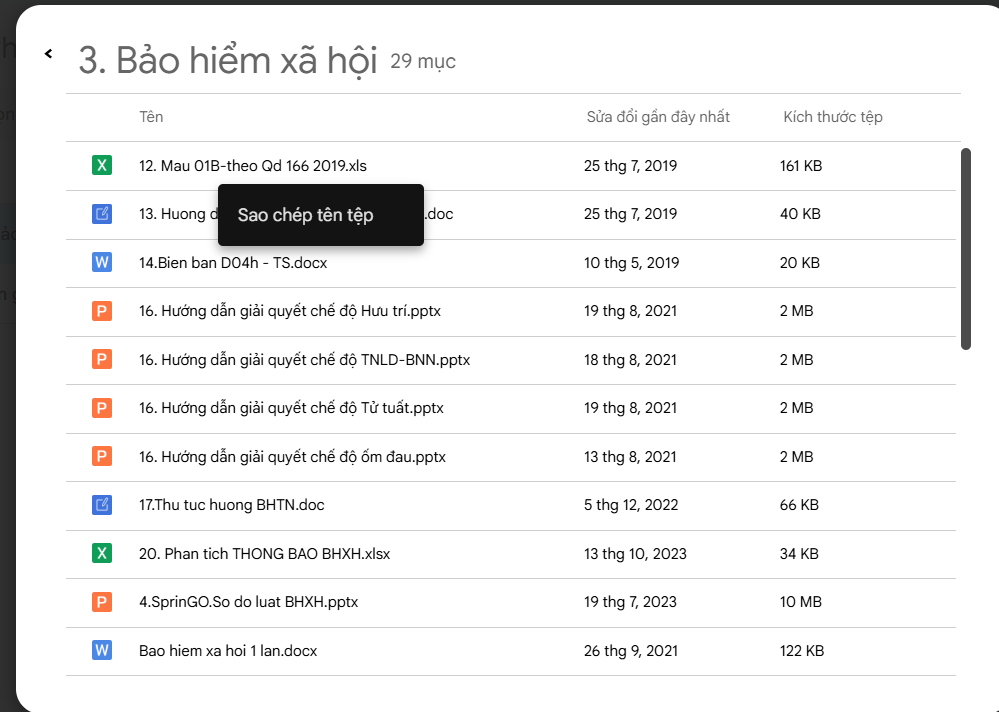Image resolution: width=999 pixels, height=712 pixels.
Task: Click doc icon of 17.Thu tuc huong BHTN
Action: point(102,505)
